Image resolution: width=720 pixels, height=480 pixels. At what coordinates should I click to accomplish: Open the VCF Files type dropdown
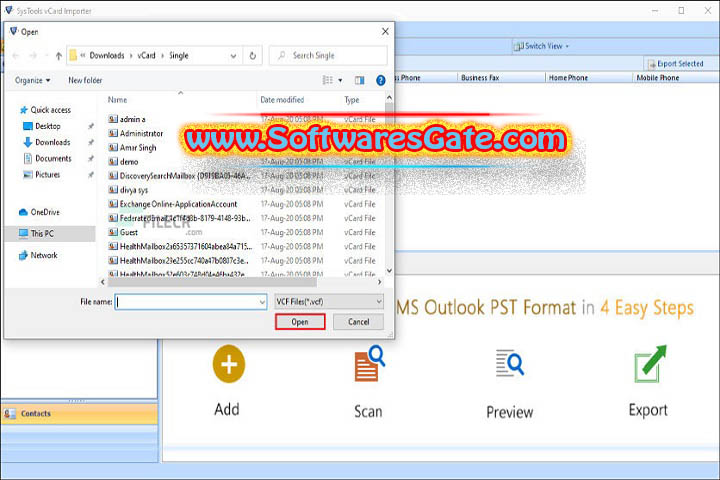pyautogui.click(x=328, y=302)
